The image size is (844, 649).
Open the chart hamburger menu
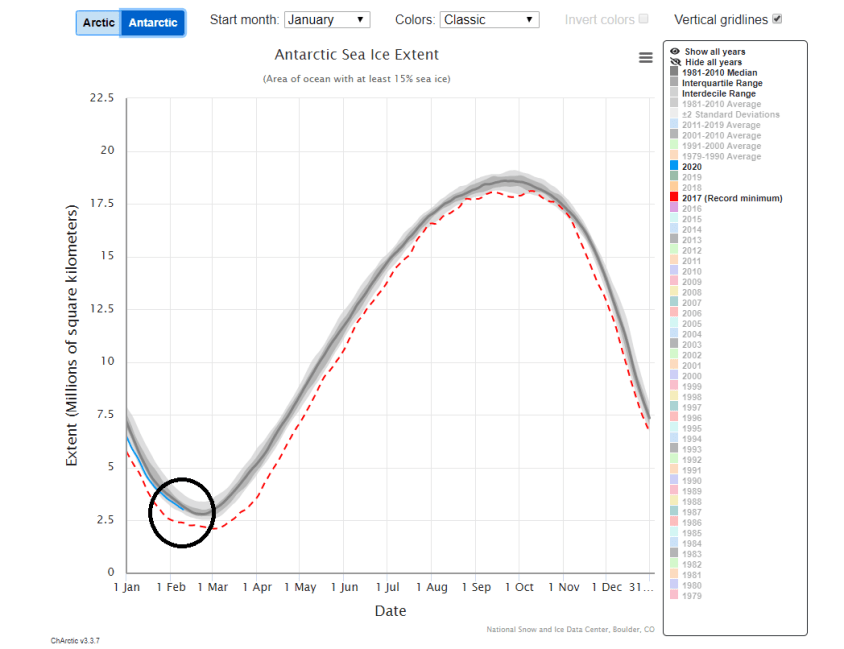point(645,58)
